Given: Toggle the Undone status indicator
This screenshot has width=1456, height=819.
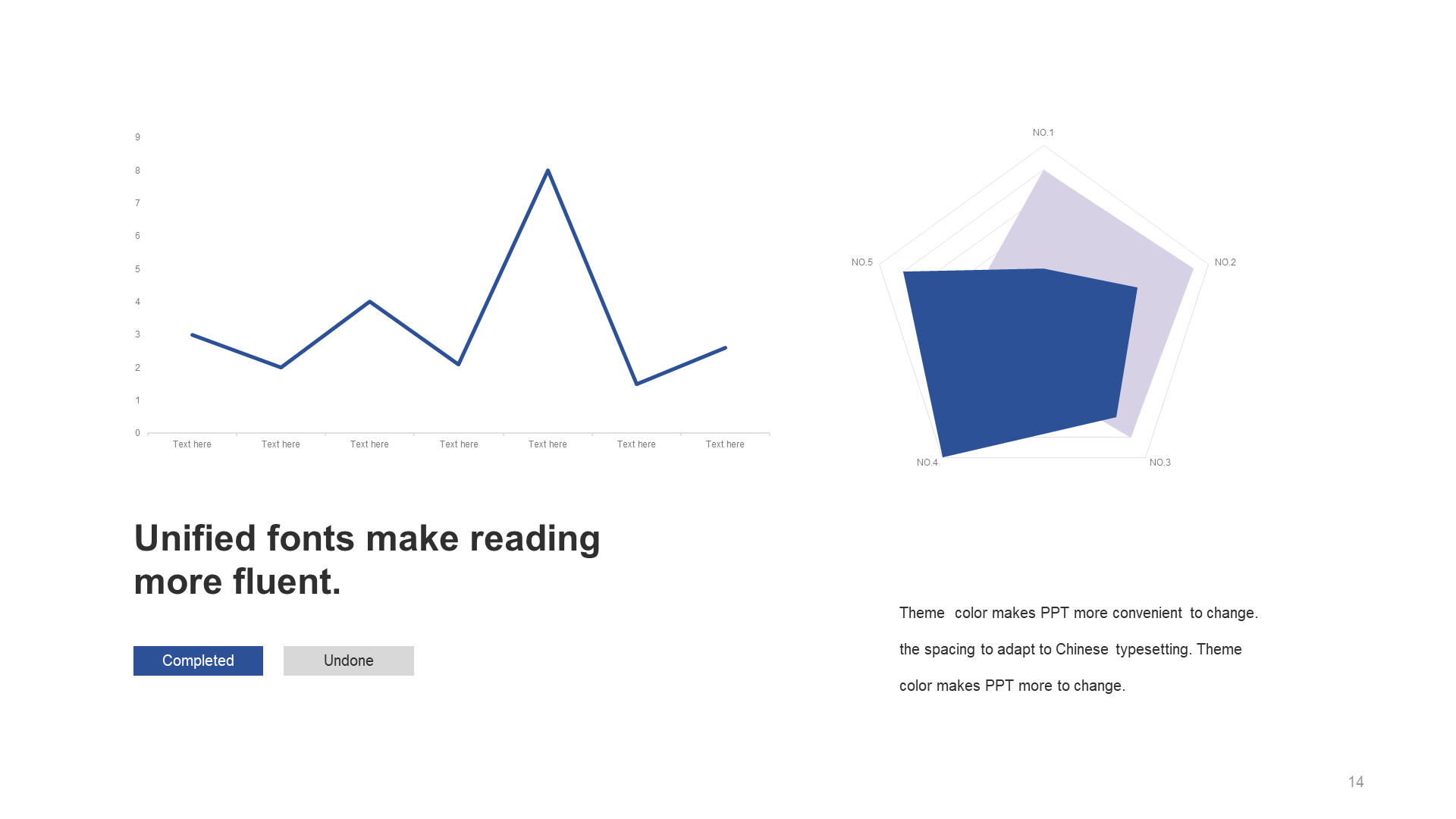Looking at the screenshot, I should tap(347, 660).
